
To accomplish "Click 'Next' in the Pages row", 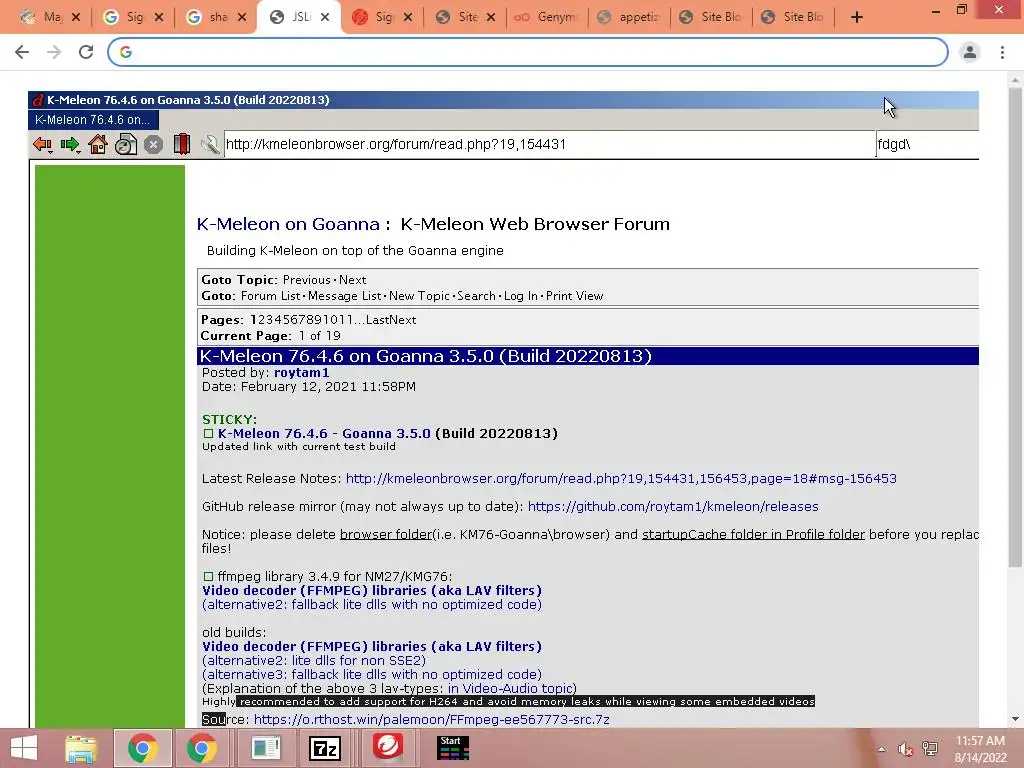I will click(403, 320).
